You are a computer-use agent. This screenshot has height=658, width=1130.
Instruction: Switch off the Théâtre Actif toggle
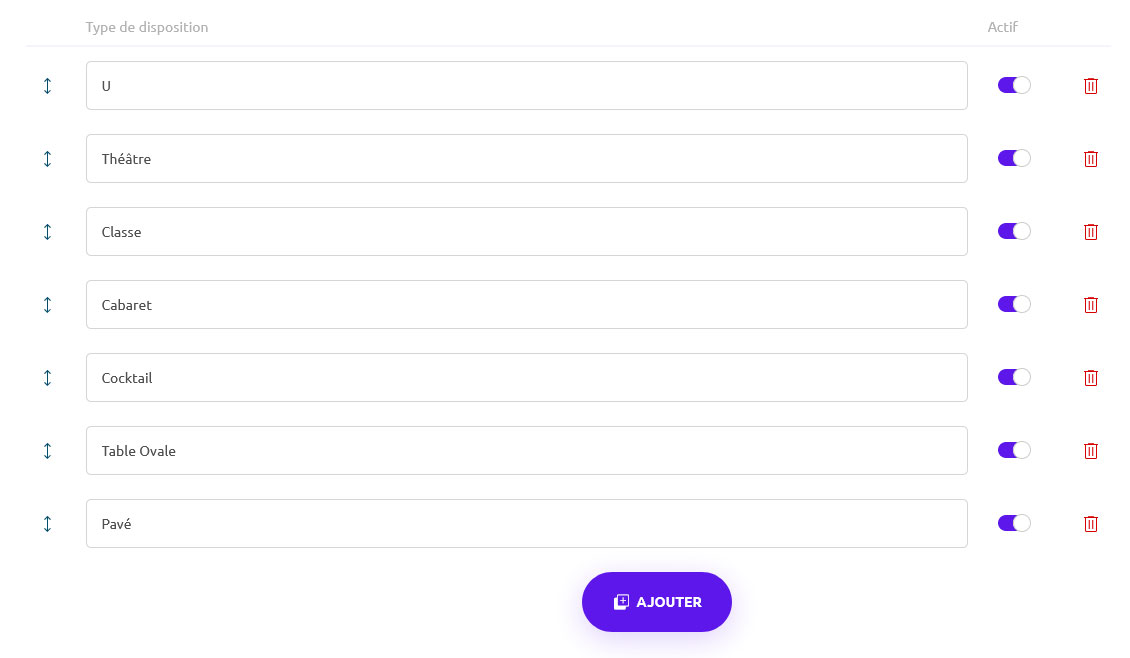coord(1014,159)
